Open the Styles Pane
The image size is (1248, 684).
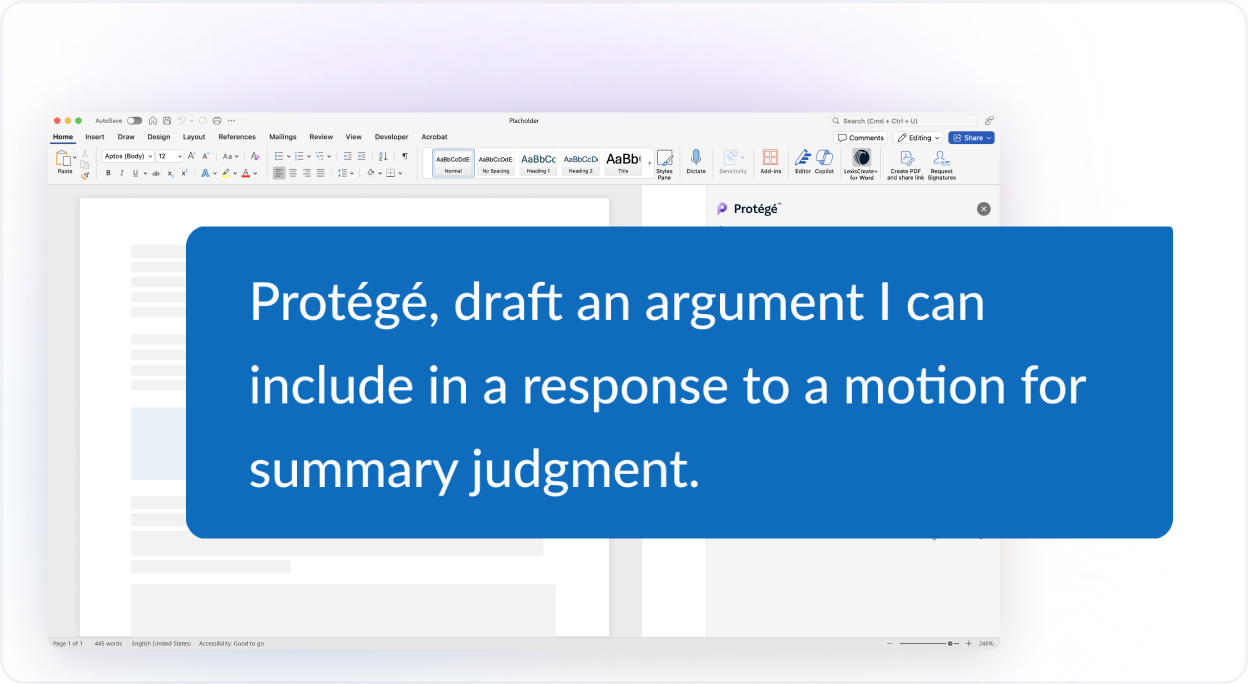(x=664, y=164)
